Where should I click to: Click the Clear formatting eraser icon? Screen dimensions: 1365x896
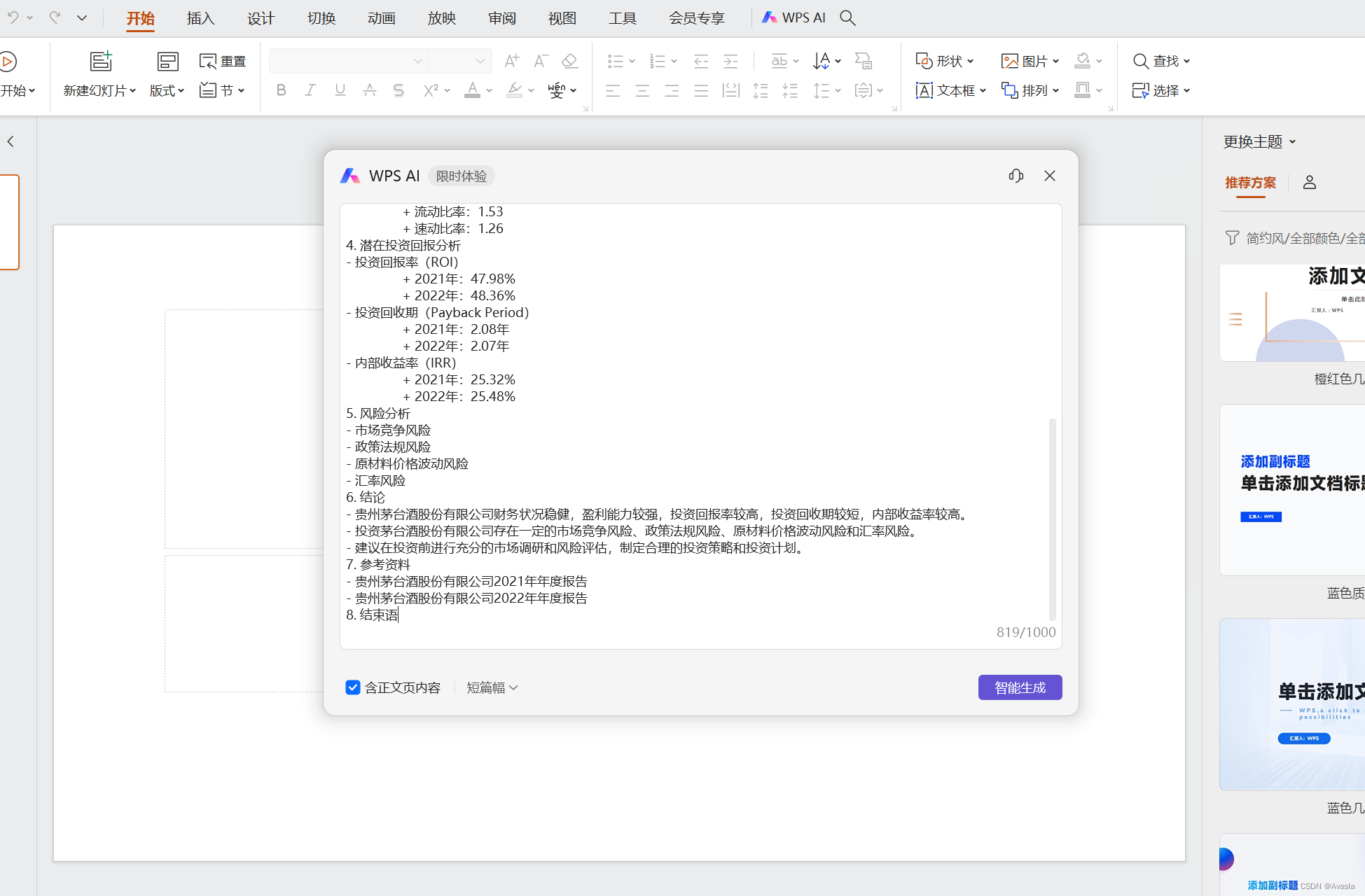tap(569, 61)
